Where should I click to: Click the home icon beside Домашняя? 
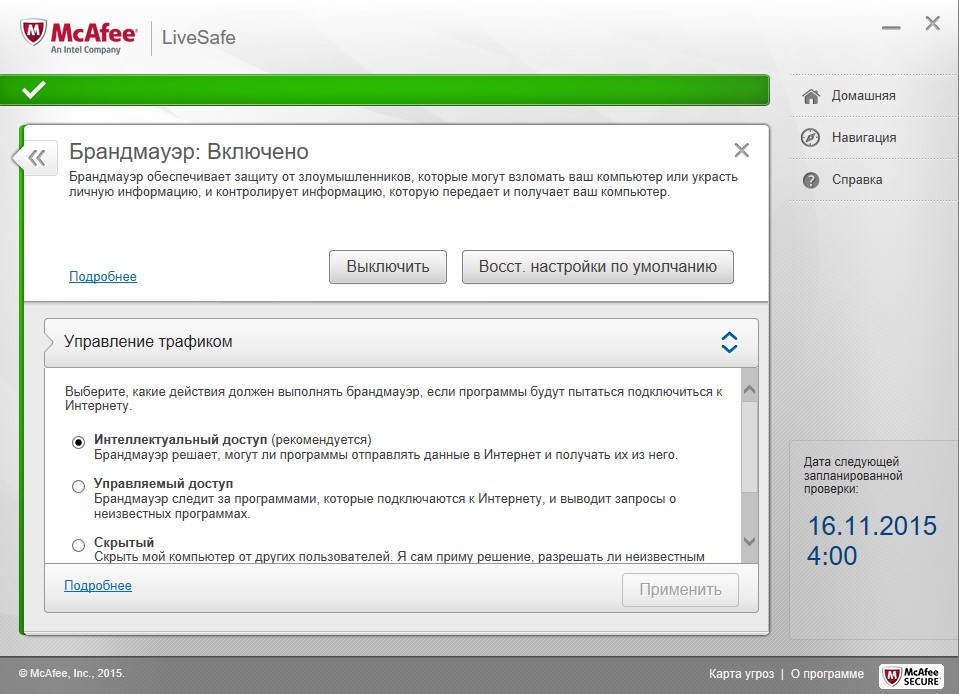click(811, 96)
